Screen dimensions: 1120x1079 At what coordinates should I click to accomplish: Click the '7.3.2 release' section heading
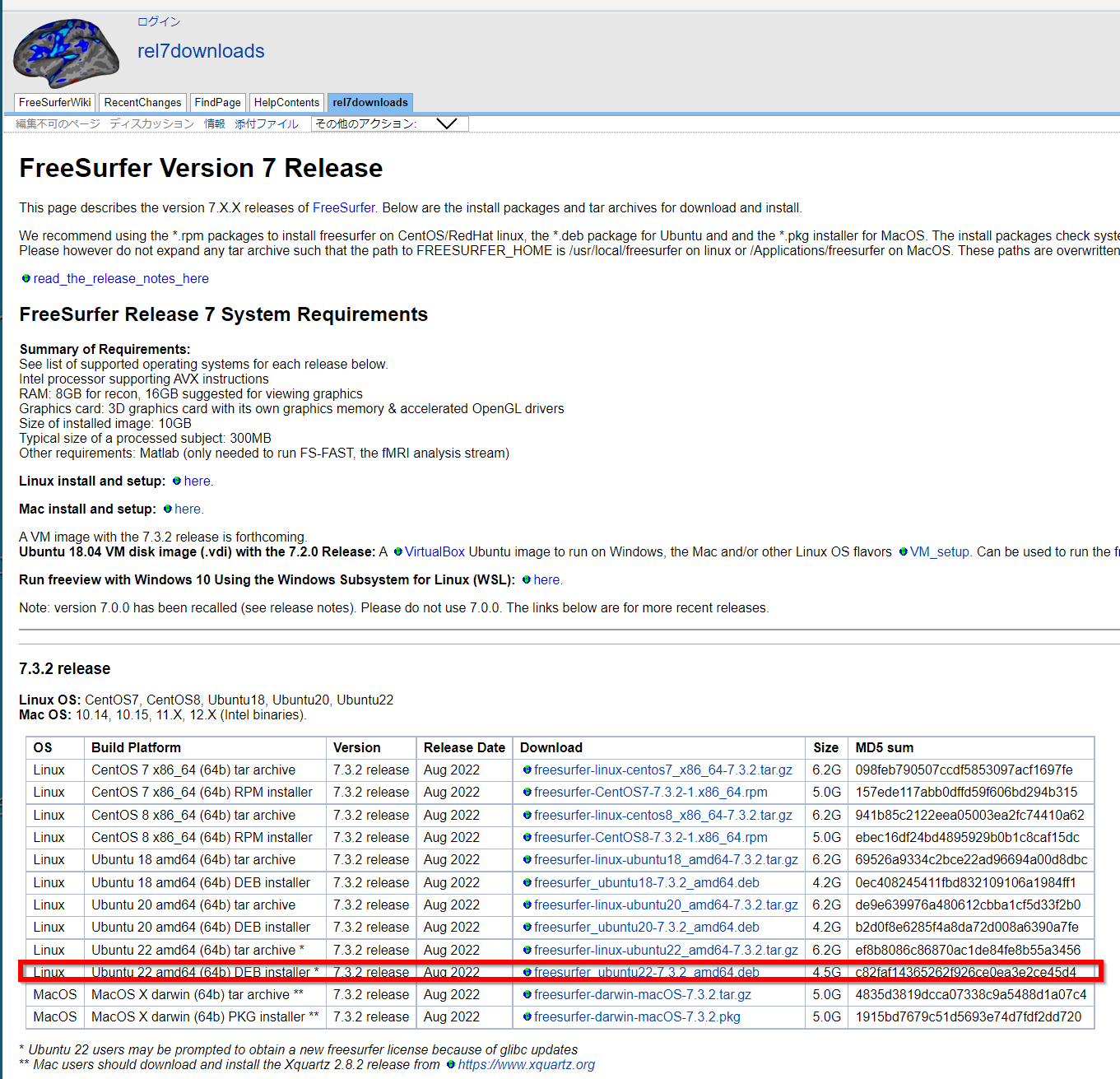coord(65,668)
